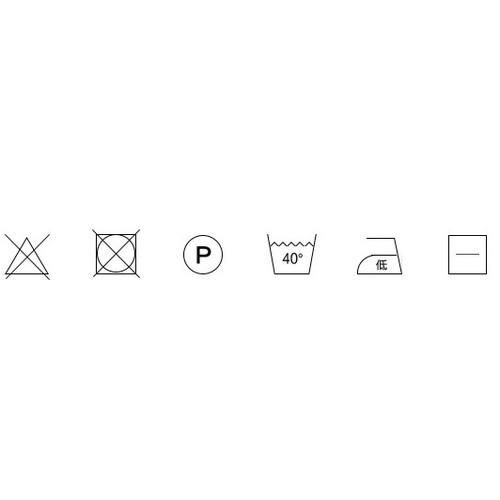Click the low-temperature iron symbol
This screenshot has width=500, height=500.
(x=379, y=256)
